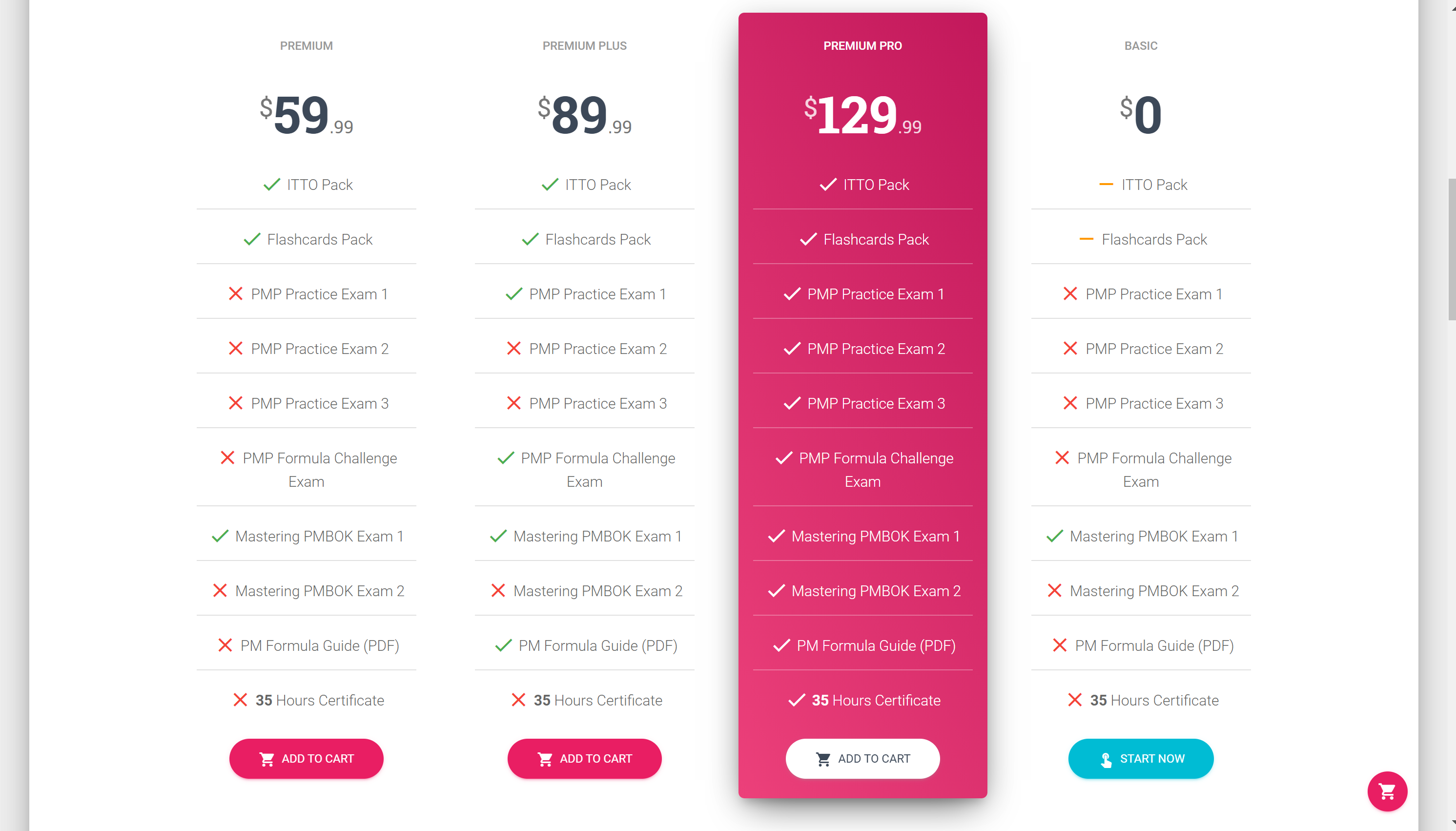The image size is (1456, 831).
Task: Click the ADD TO CART button for Premium Pro
Action: coord(863,758)
